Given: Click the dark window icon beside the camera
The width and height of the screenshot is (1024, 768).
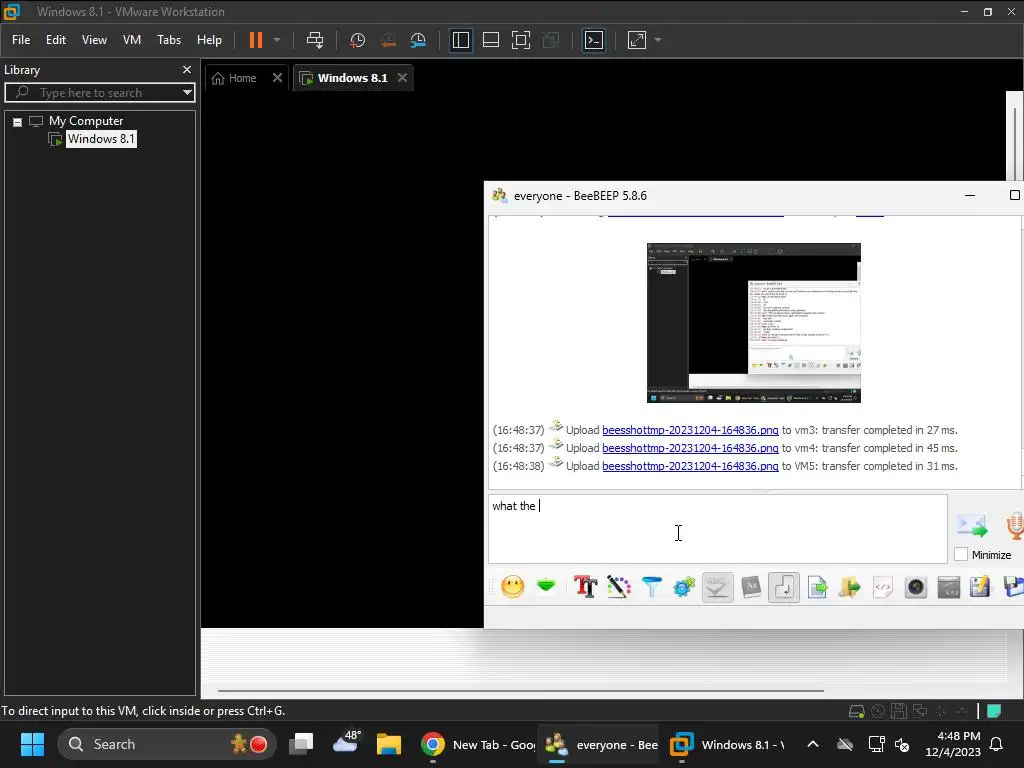Looking at the screenshot, I should pos(948,586).
